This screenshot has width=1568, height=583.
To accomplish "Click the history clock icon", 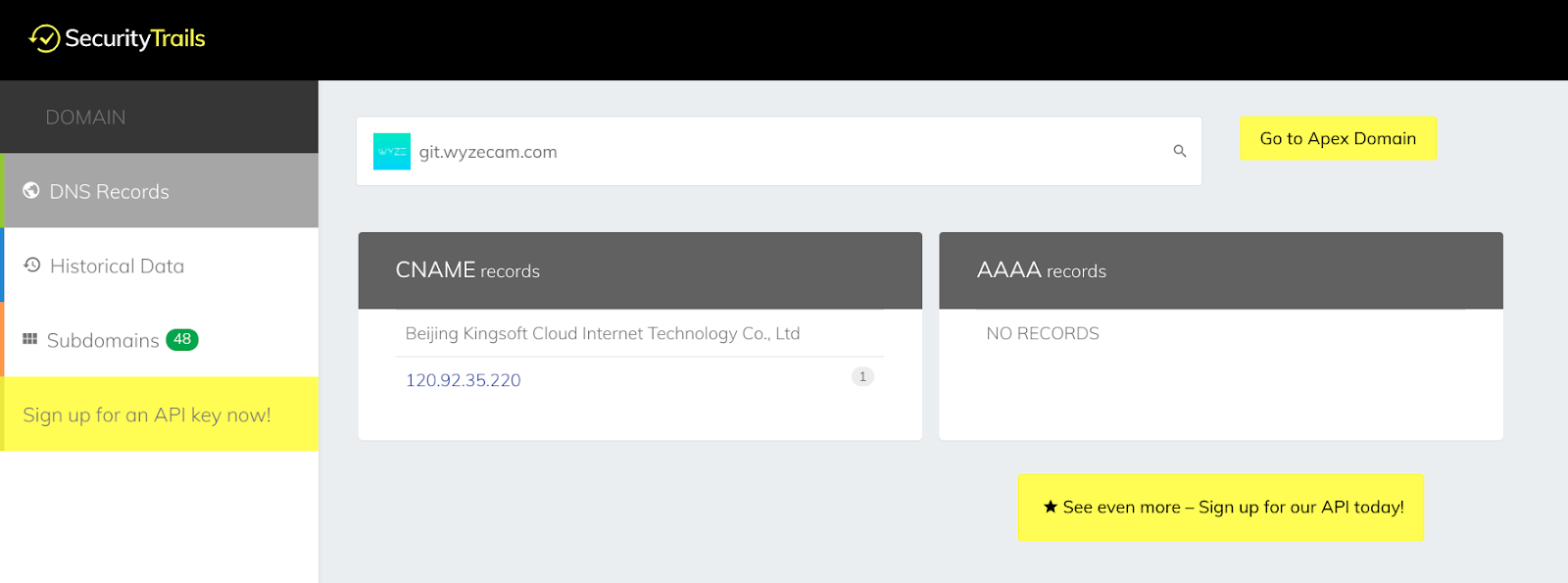I will point(32,265).
